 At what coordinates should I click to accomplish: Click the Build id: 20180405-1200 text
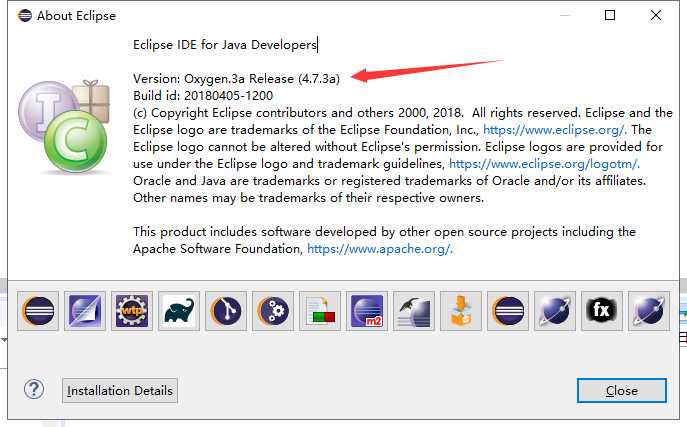(x=203, y=95)
